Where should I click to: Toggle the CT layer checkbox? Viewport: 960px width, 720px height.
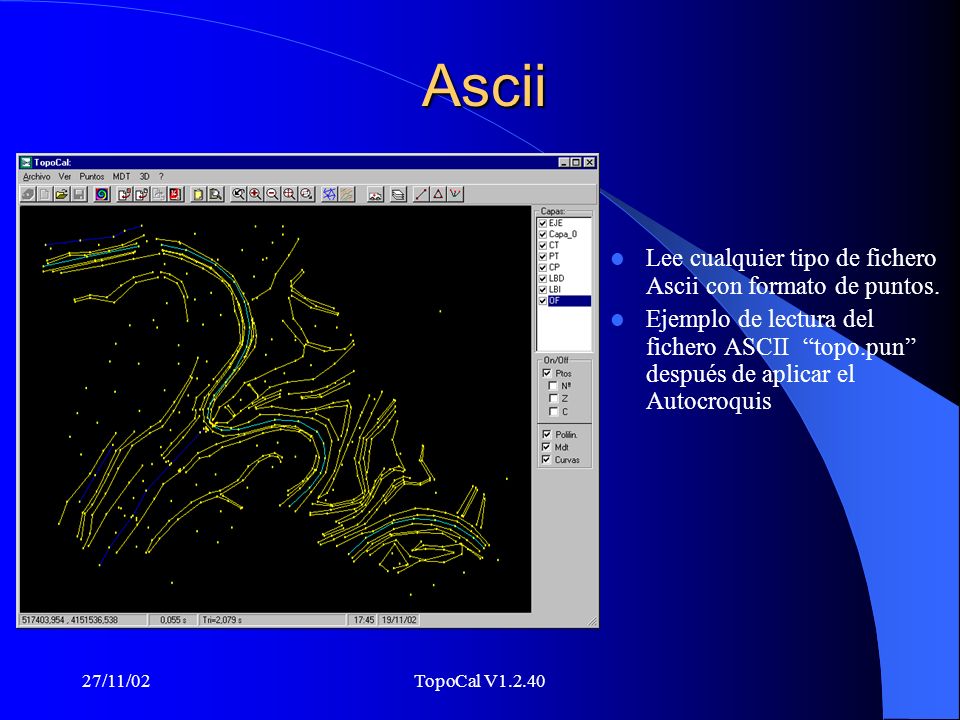(542, 246)
